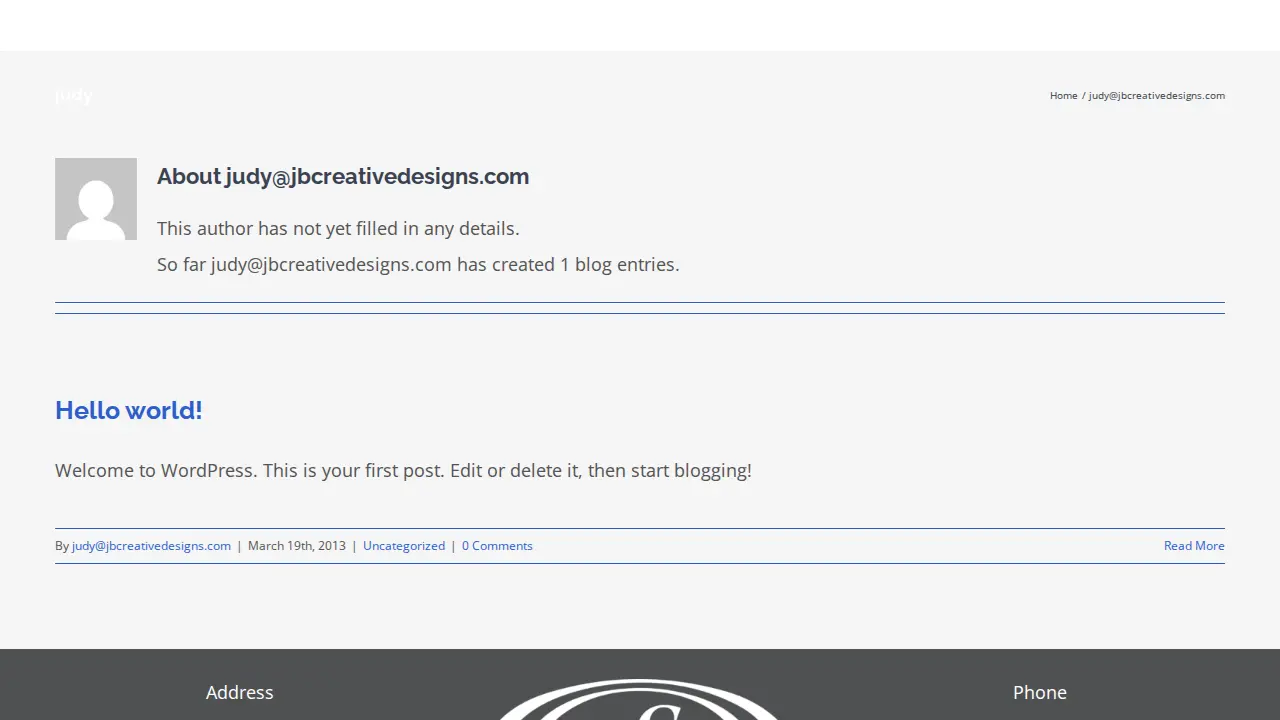
Task: Click the Welcome to WordPress excerpt text
Action: (x=403, y=471)
